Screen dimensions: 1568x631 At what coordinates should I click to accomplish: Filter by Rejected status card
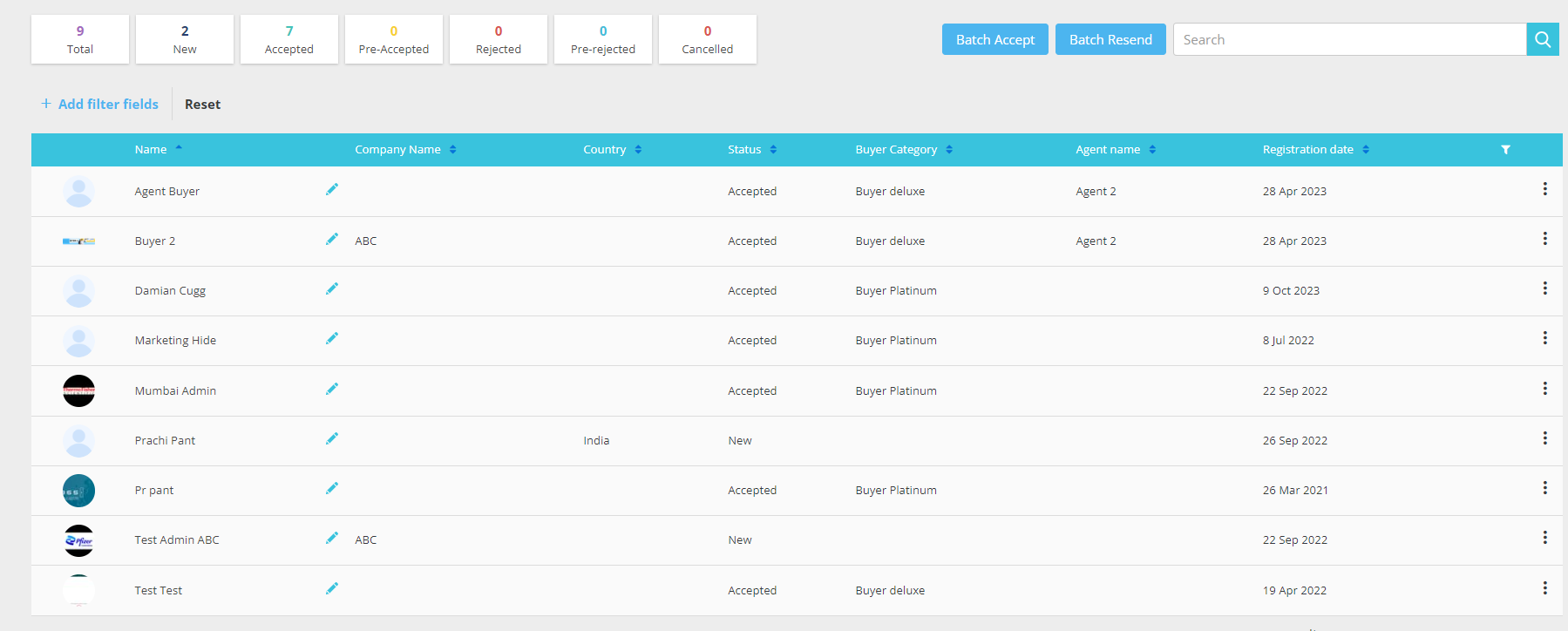(499, 39)
